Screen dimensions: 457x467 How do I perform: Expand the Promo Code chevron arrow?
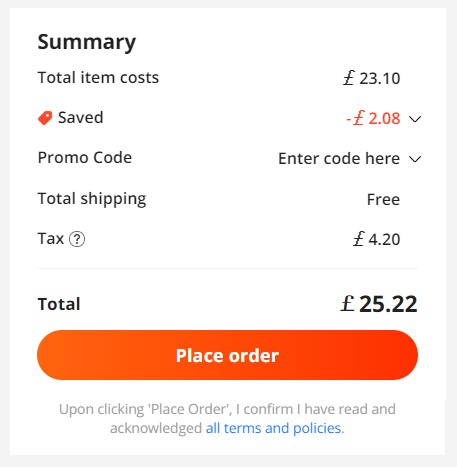(415, 159)
